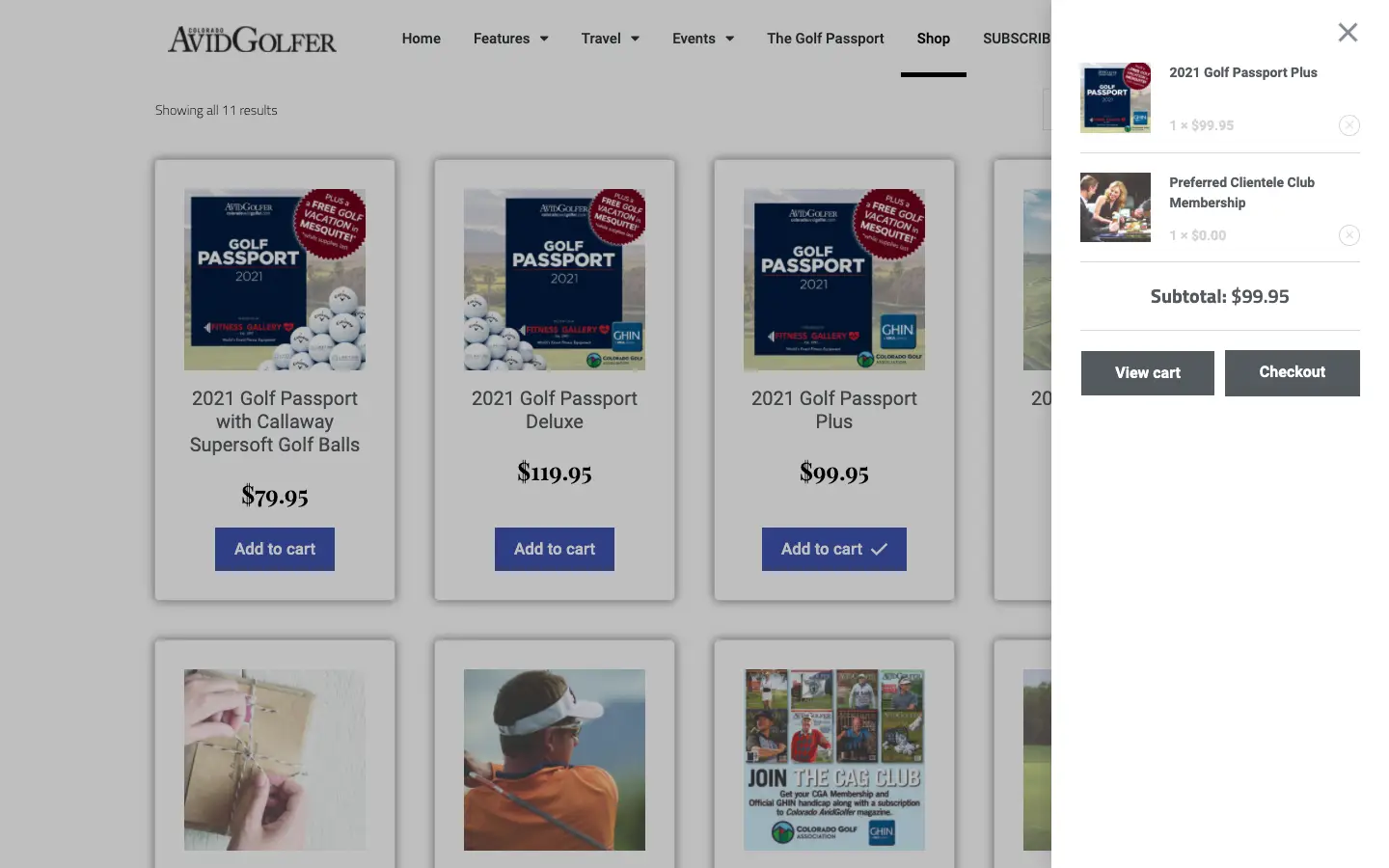
Task: Select the Shop tab in navigation
Action: click(x=934, y=39)
